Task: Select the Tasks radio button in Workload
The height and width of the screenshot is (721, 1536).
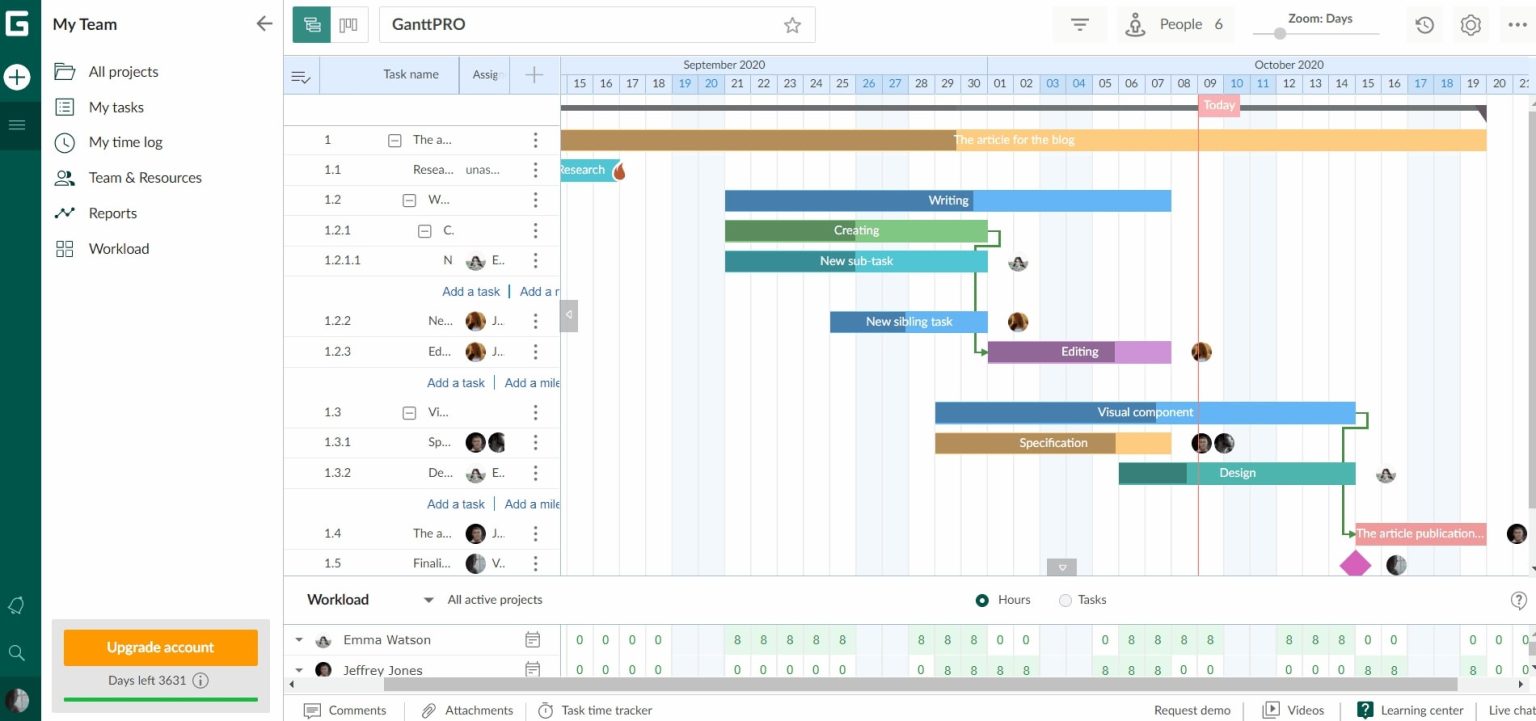Action: pyautogui.click(x=1065, y=600)
